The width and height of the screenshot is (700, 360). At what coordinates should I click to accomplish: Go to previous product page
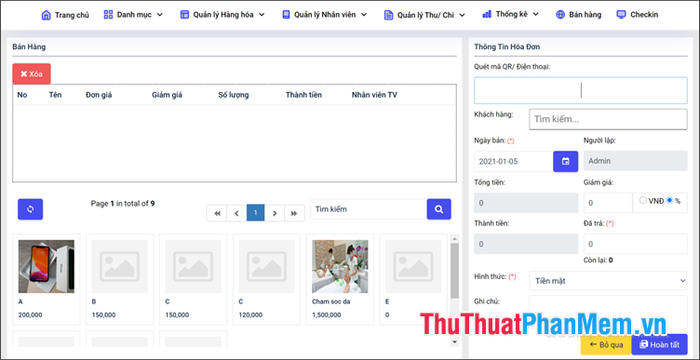pyautogui.click(x=237, y=213)
